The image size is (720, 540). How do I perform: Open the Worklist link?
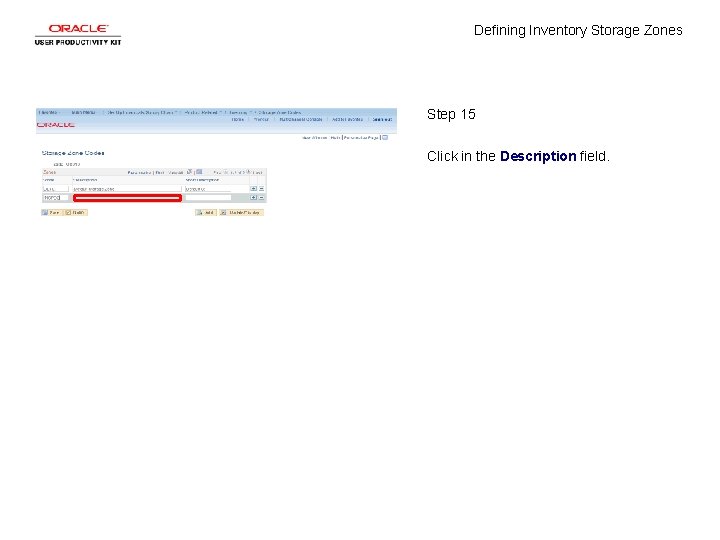(x=261, y=119)
